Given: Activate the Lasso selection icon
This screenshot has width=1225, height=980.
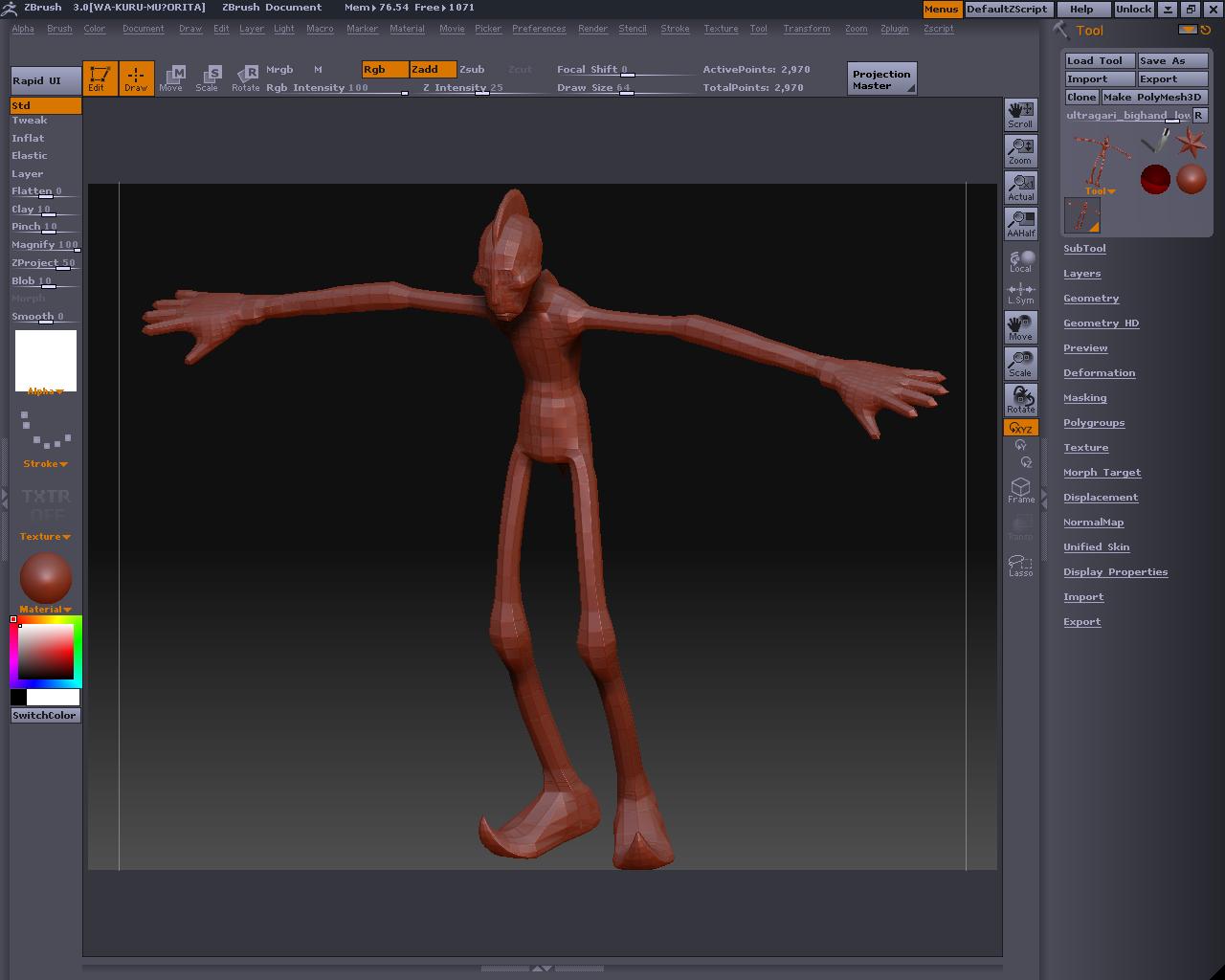Looking at the screenshot, I should click(1020, 565).
